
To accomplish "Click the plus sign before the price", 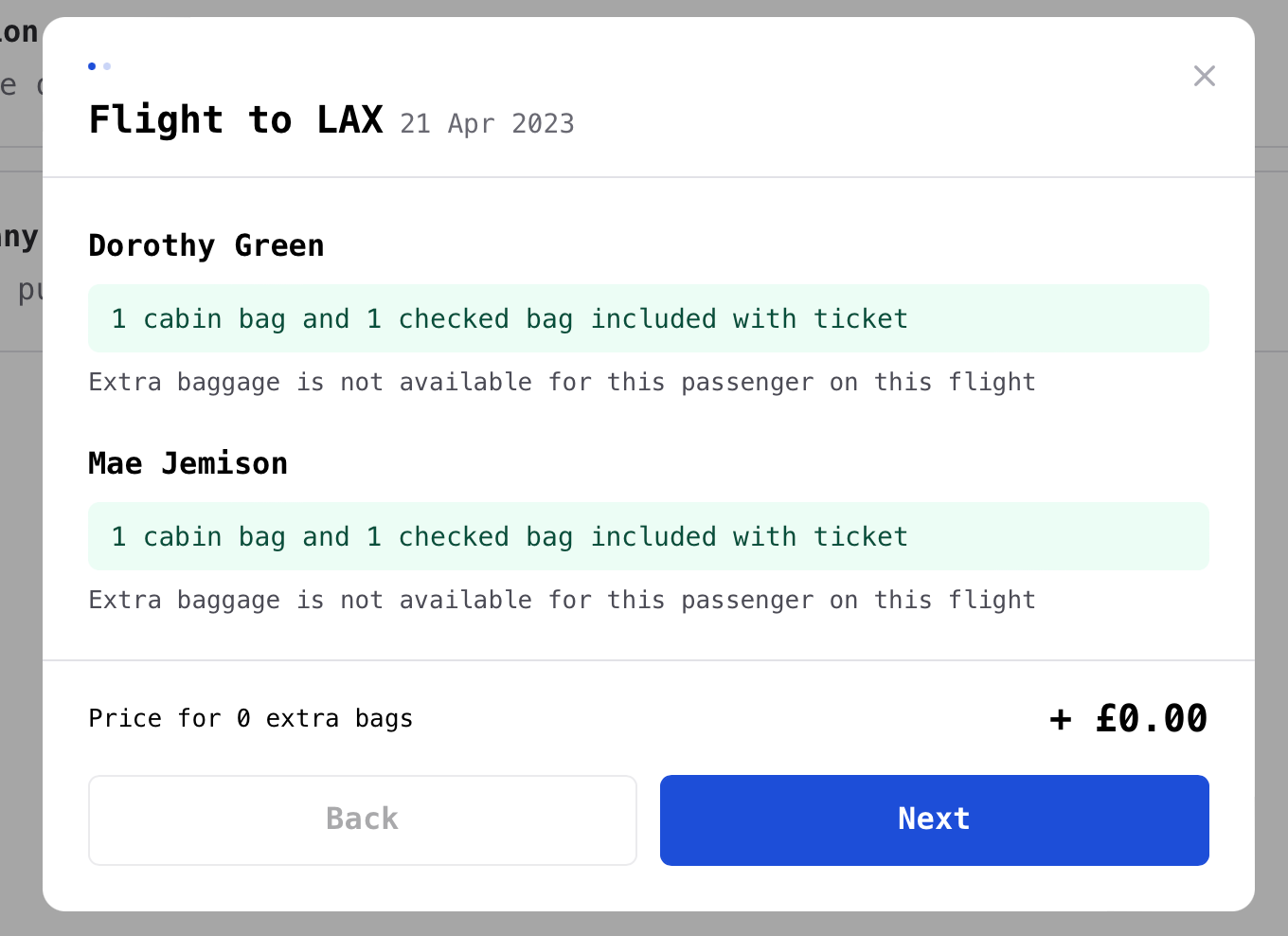I will tap(1061, 719).
